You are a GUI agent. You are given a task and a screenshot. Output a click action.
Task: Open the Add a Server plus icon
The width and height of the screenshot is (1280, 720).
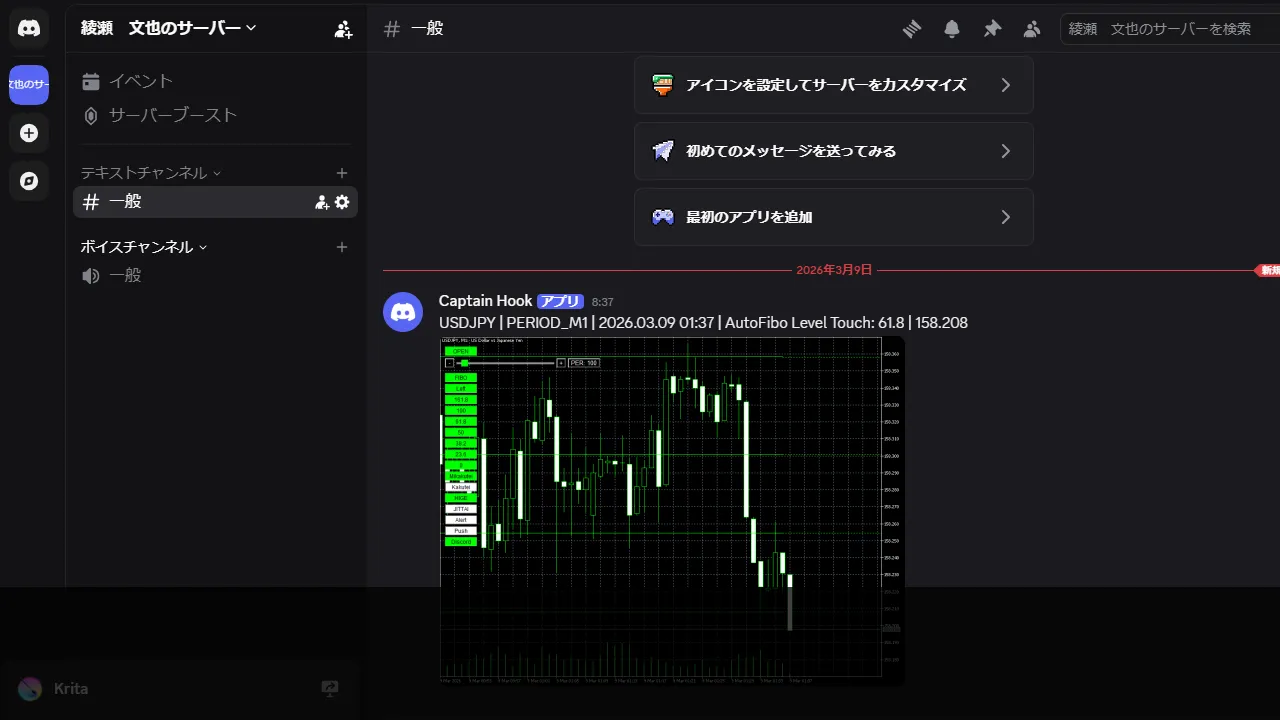(28, 132)
